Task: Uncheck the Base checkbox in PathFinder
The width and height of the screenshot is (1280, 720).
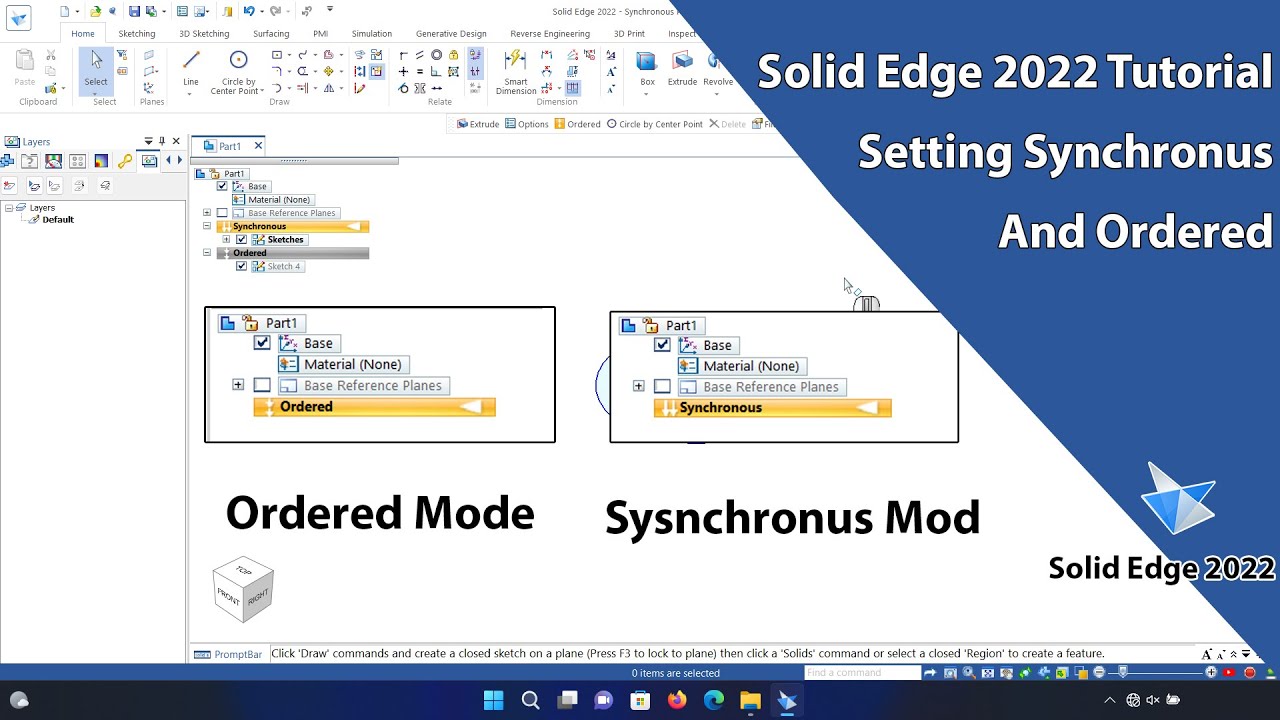Action: click(222, 186)
